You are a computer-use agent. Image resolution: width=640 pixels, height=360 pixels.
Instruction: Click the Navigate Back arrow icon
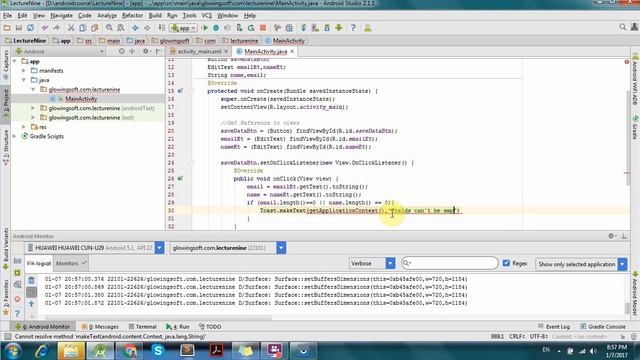pos(135,28)
